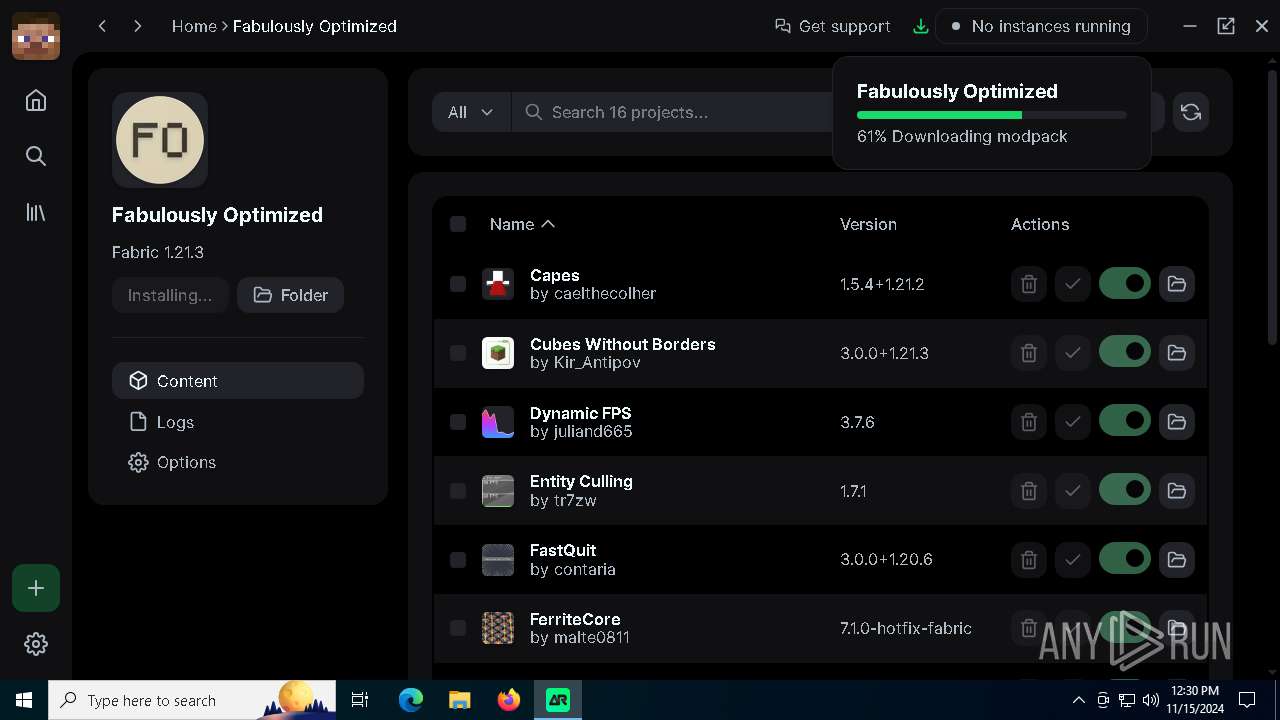Viewport: 1280px width, 720px height.
Task: Click the No instances running status
Action: (1041, 26)
